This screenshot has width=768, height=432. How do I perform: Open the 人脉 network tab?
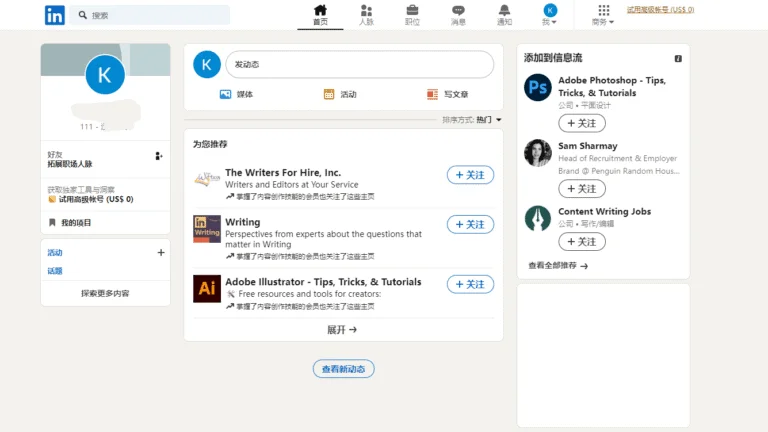[366, 15]
